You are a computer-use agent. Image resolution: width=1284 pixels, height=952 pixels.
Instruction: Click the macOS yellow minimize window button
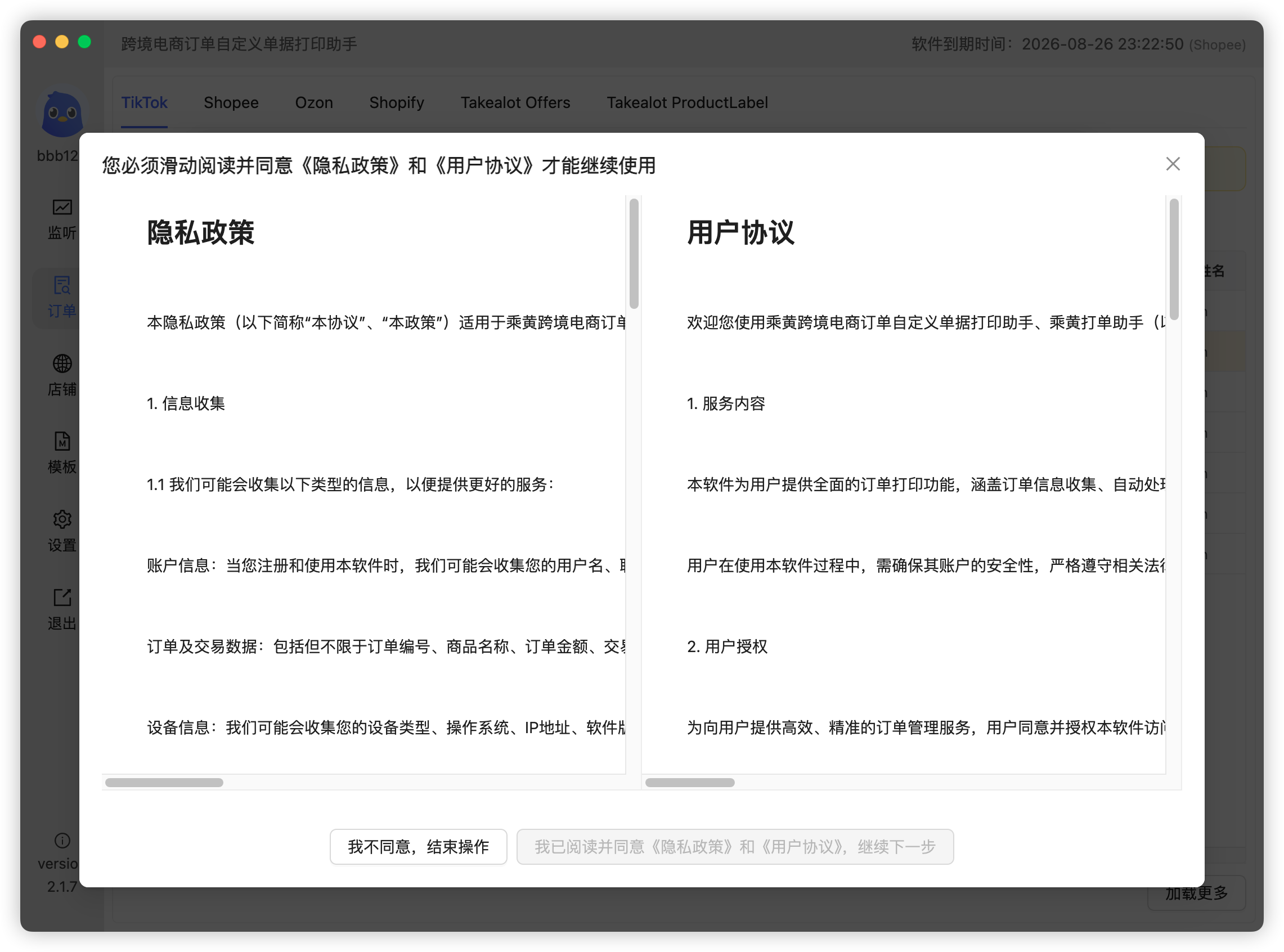click(x=62, y=42)
